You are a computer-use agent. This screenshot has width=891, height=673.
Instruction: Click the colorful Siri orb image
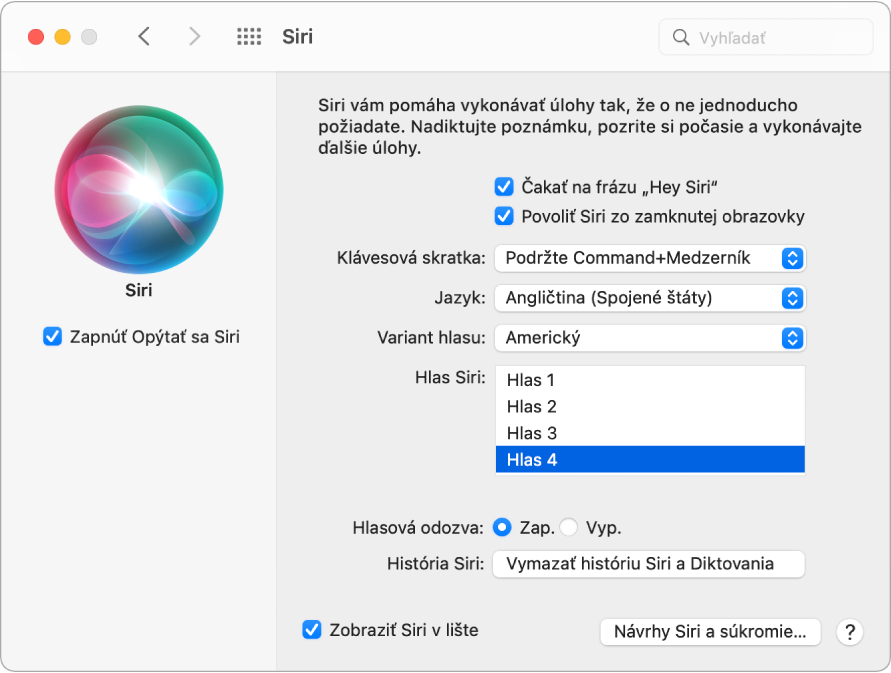point(139,187)
